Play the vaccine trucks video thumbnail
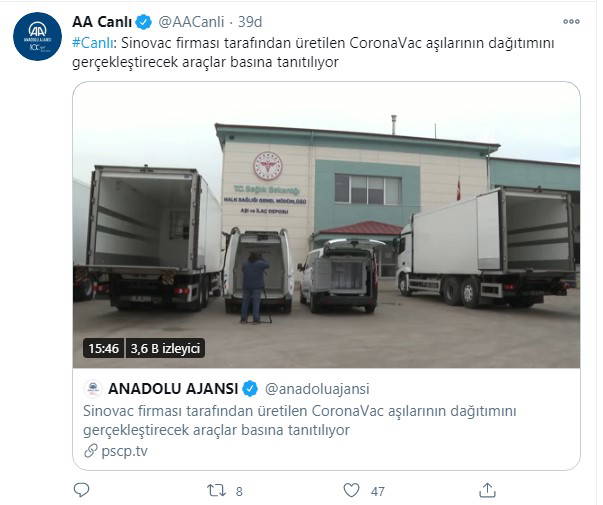Viewport: 603px width, 505px height. click(x=326, y=225)
